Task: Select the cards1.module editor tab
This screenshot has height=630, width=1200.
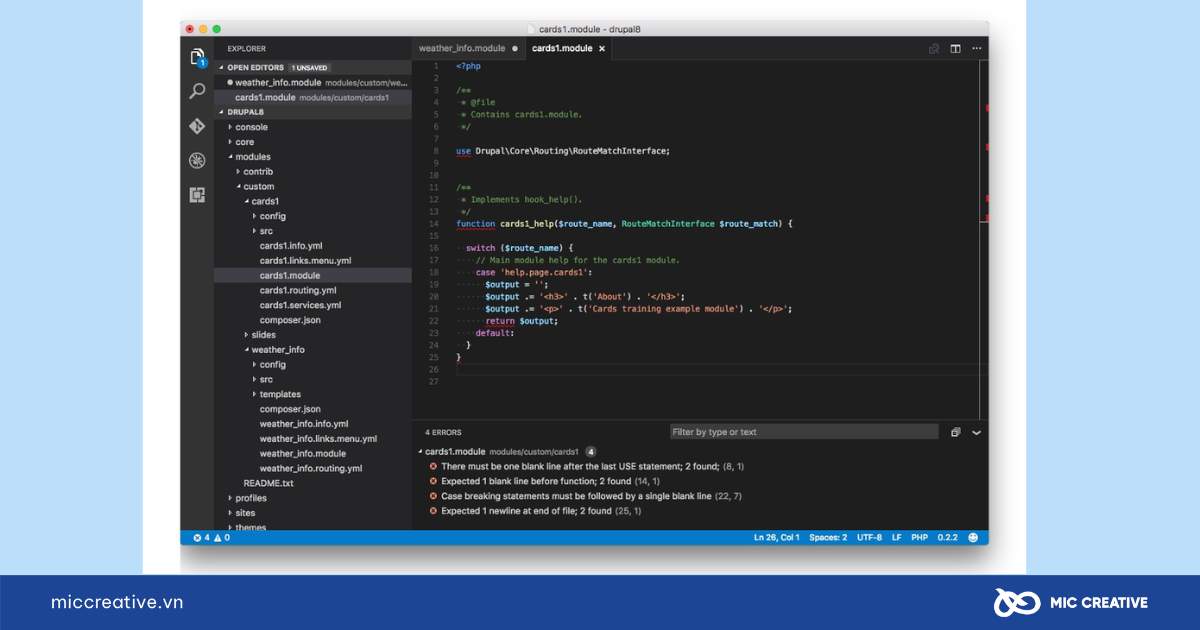Action: [x=562, y=48]
